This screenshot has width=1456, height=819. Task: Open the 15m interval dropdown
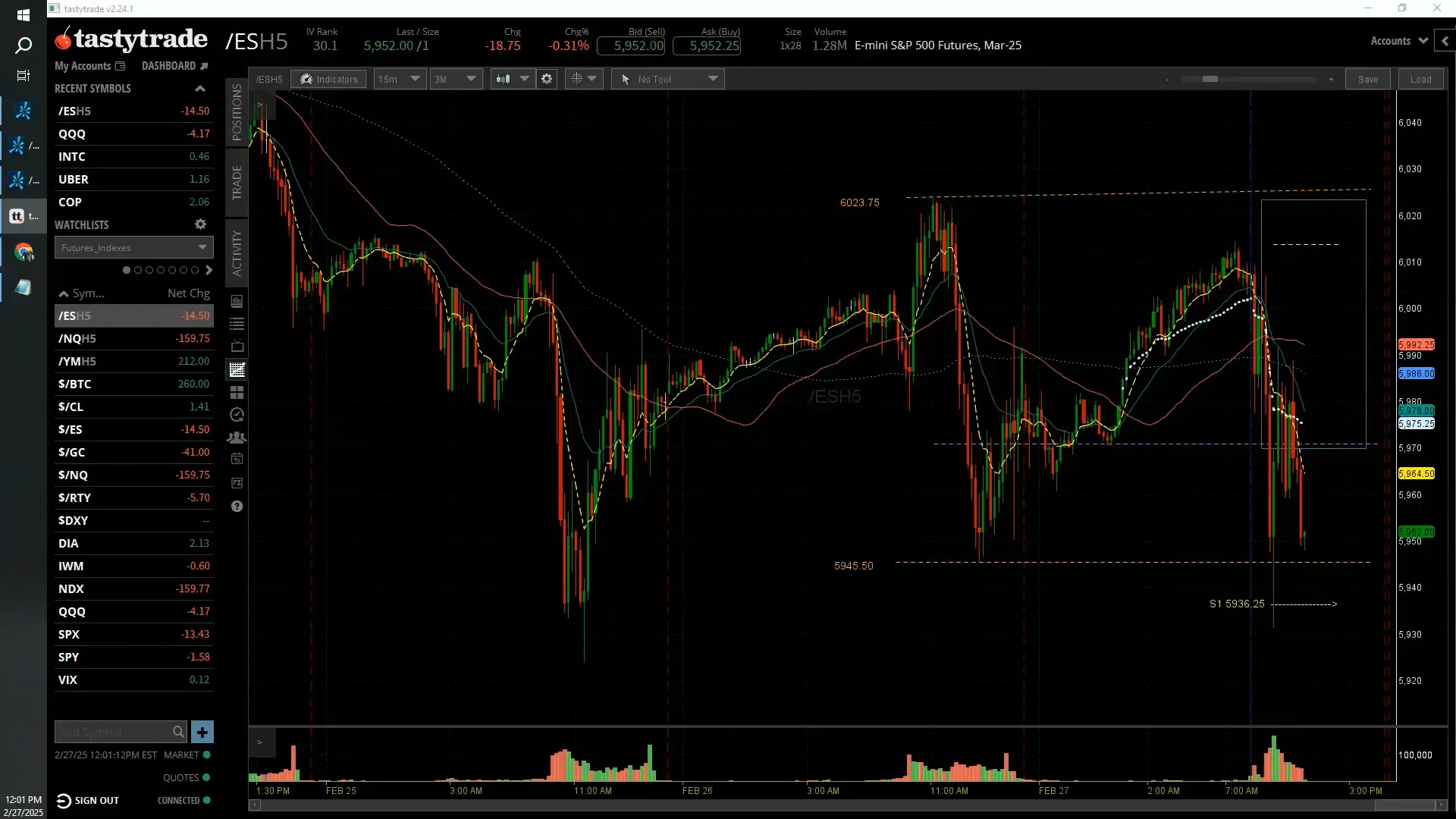tap(400, 79)
